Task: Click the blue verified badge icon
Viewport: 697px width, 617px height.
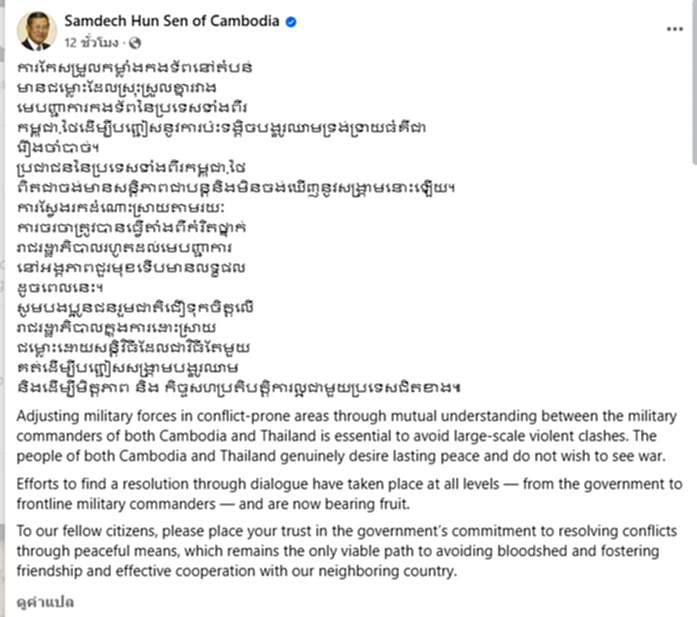Action: tap(291, 22)
